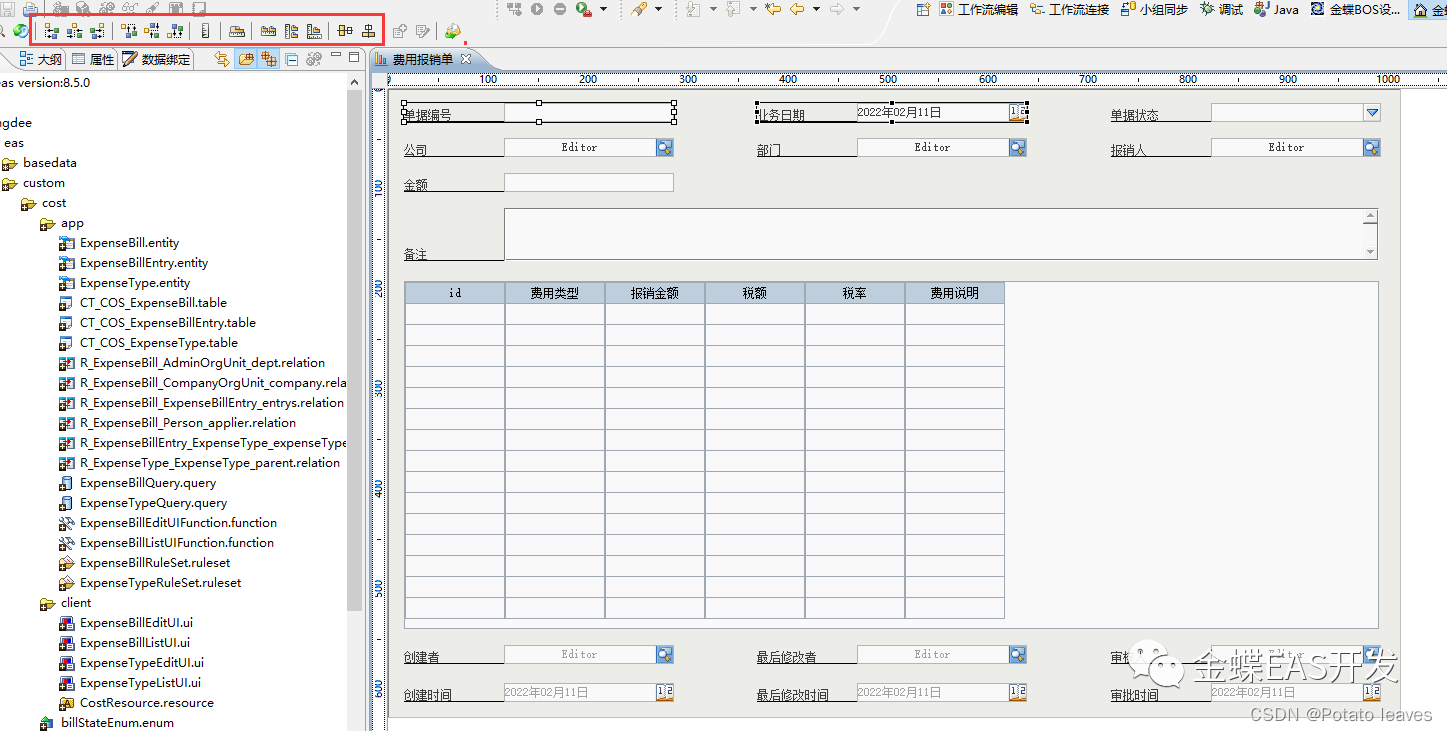This screenshot has height=731, width=1447.
Task: Select CostResource.resource in tree
Action: 146,703
